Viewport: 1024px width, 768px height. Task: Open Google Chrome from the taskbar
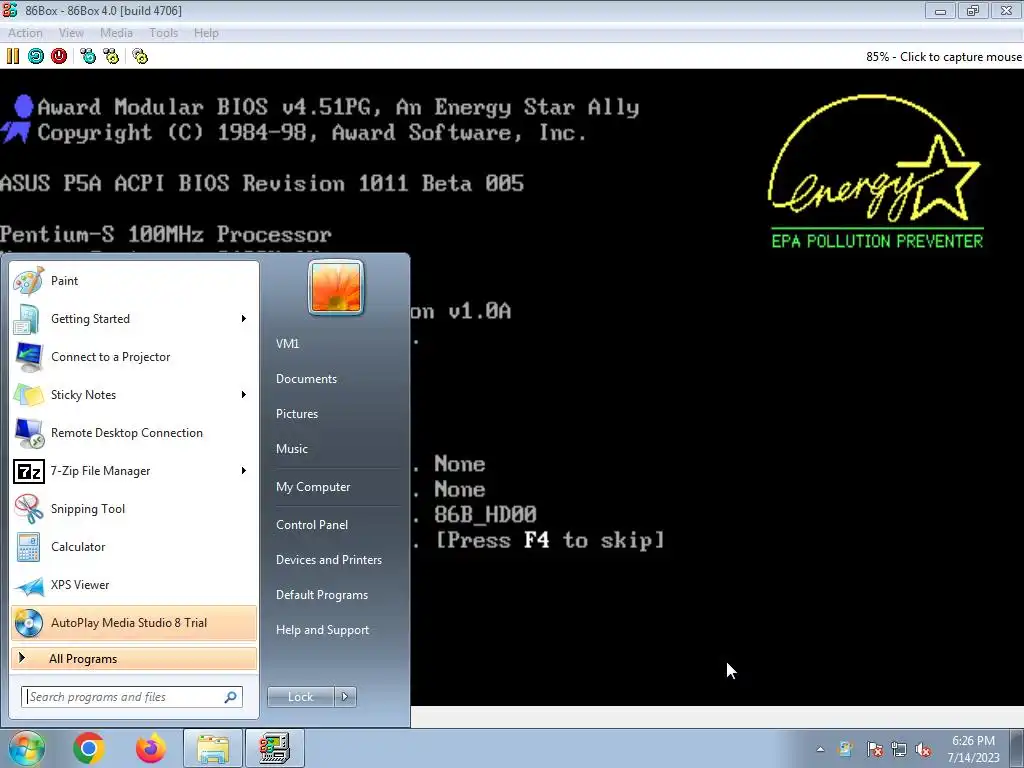[x=89, y=748]
